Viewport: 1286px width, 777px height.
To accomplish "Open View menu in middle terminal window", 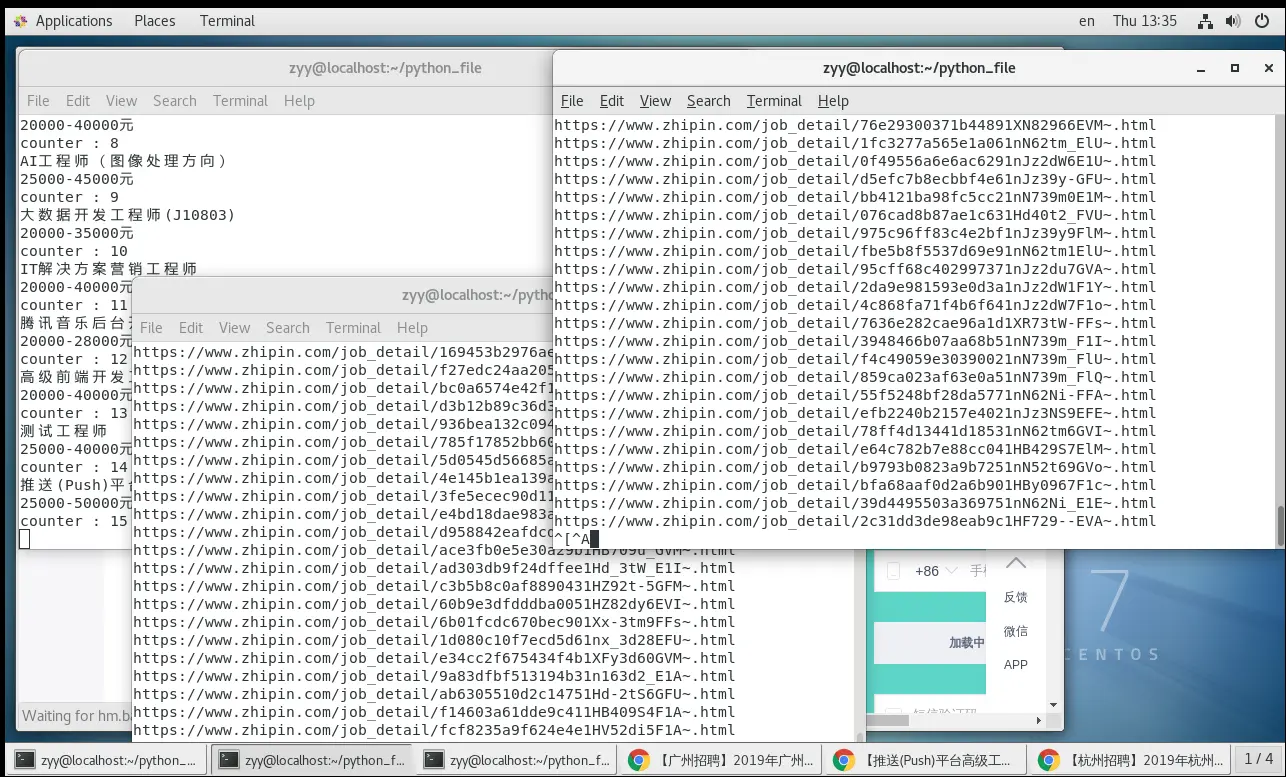I will tap(234, 328).
